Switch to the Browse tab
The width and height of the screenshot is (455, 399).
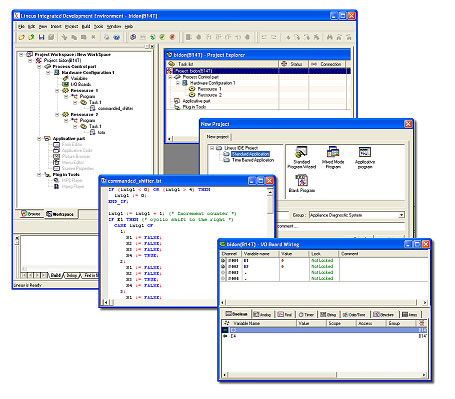pyautogui.click(x=31, y=214)
